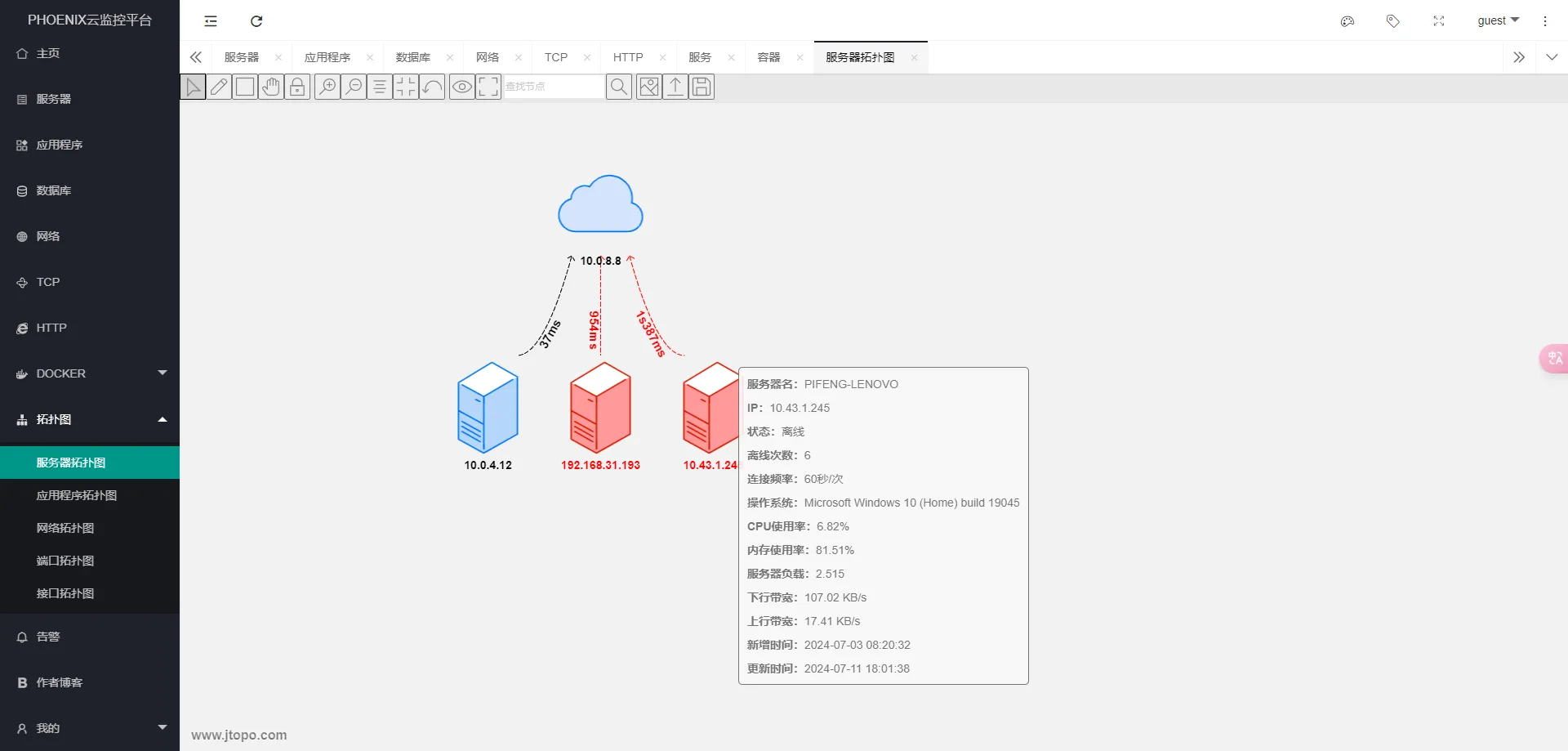The image size is (1568, 751).
Task: Click the tag icon in header
Action: point(1393,21)
